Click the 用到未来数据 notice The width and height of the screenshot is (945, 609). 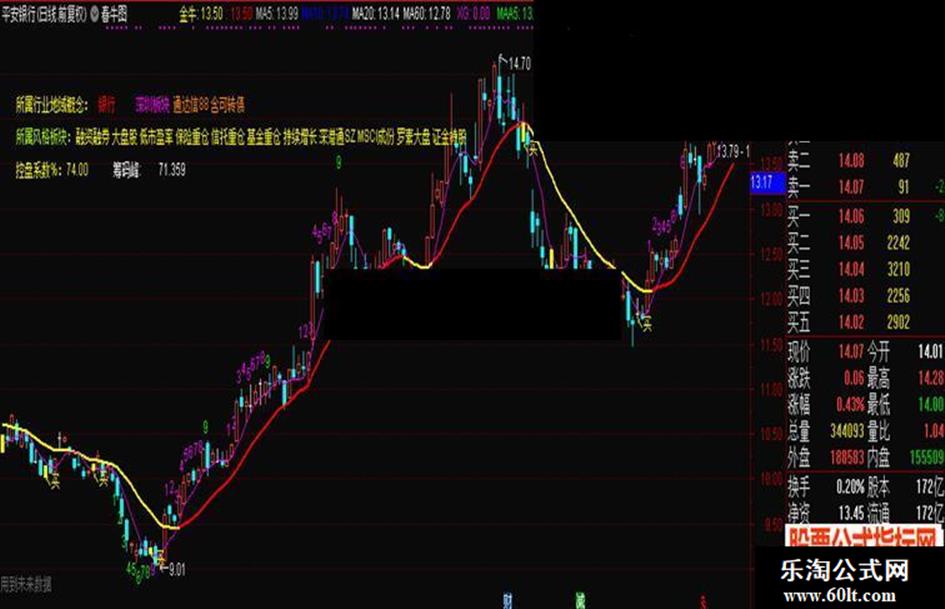tap(26, 584)
